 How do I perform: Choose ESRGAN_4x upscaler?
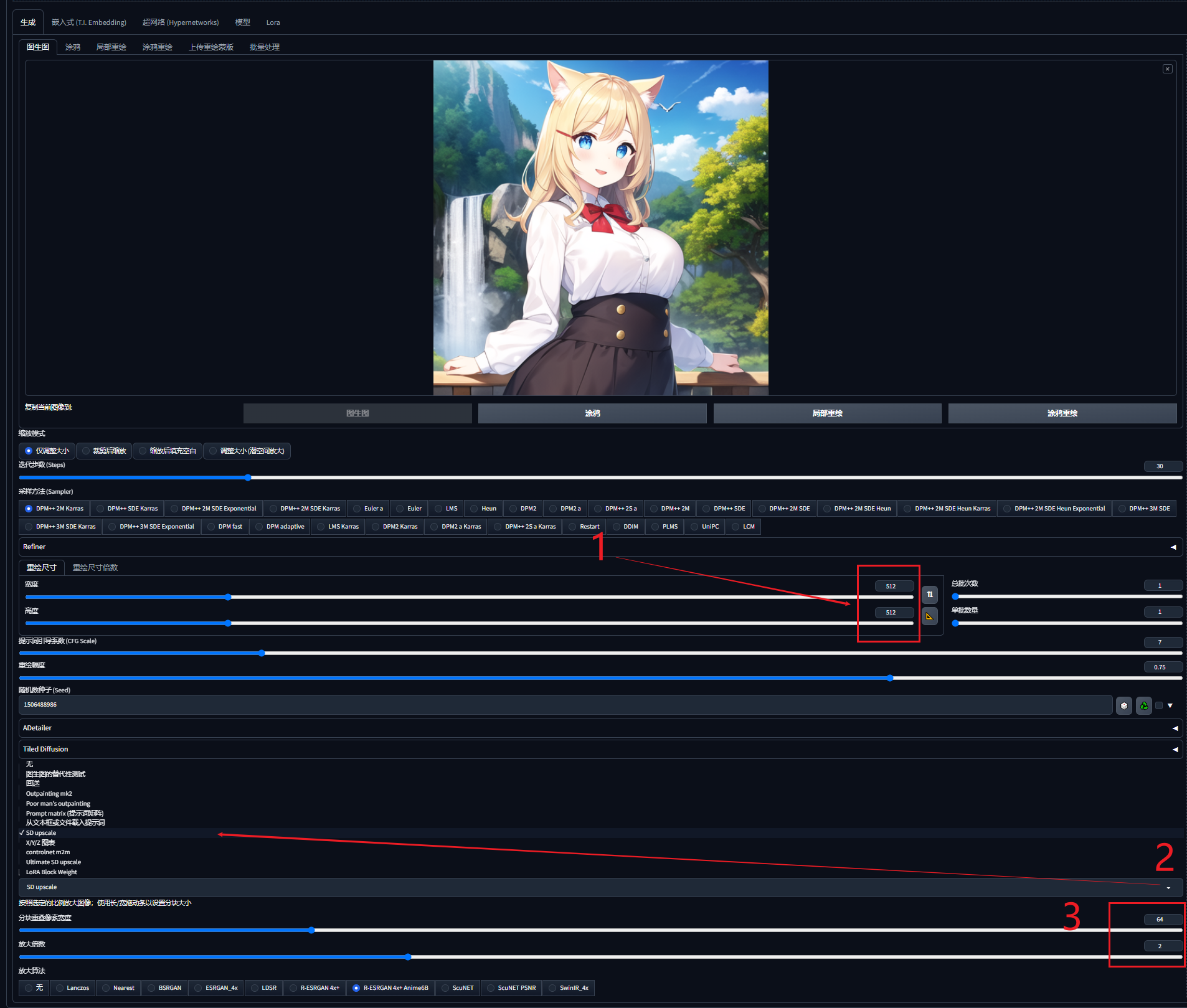216,988
